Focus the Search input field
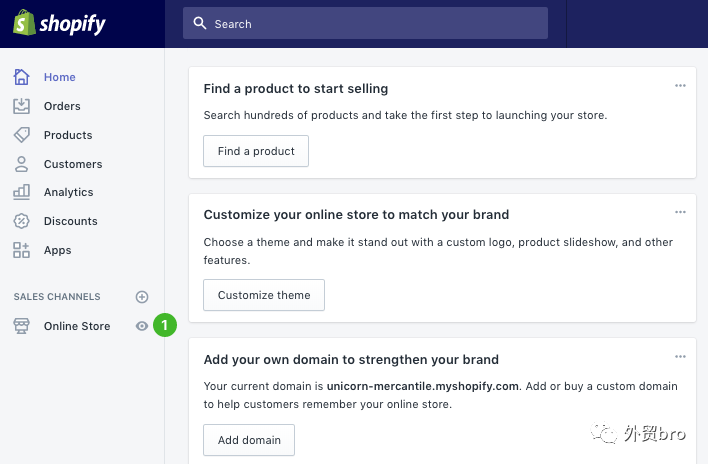This screenshot has width=708, height=464. [x=365, y=23]
